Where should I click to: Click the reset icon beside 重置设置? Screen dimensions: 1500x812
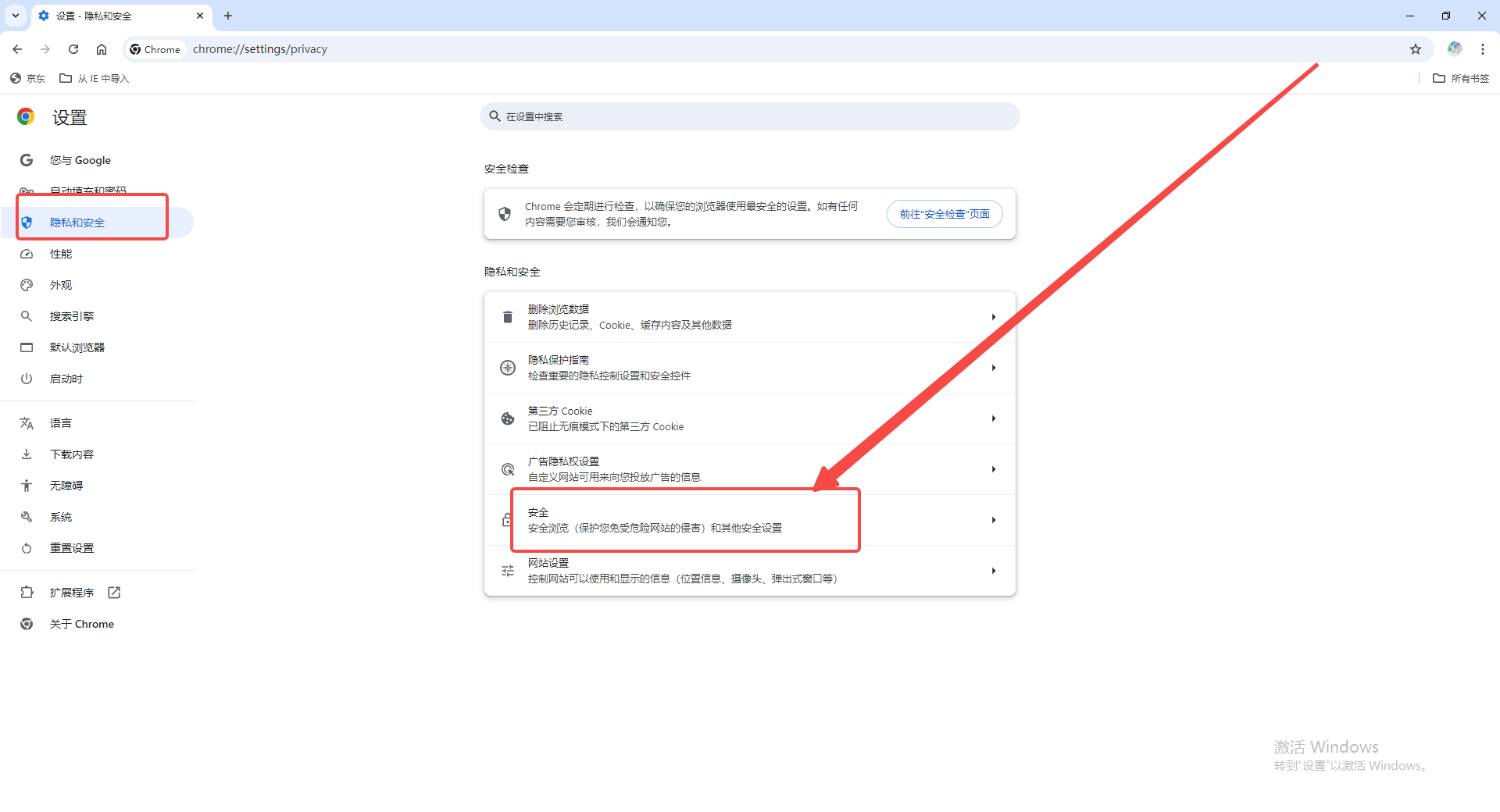click(x=27, y=548)
